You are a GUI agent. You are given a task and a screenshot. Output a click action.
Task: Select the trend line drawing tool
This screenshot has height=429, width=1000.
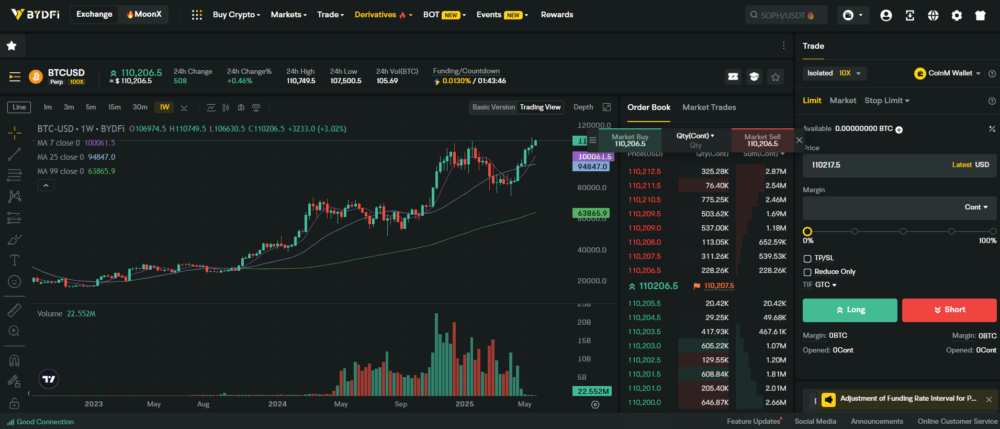[x=14, y=154]
